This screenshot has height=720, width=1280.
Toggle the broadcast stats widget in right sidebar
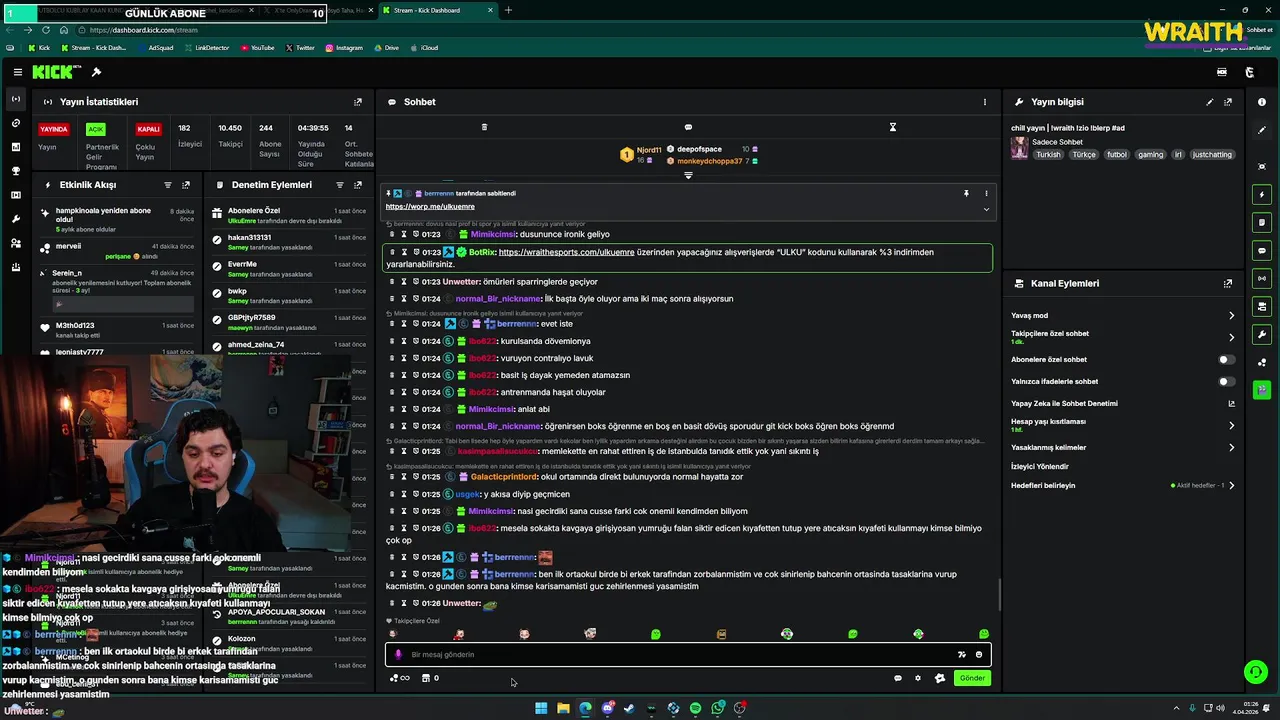click(x=1262, y=278)
